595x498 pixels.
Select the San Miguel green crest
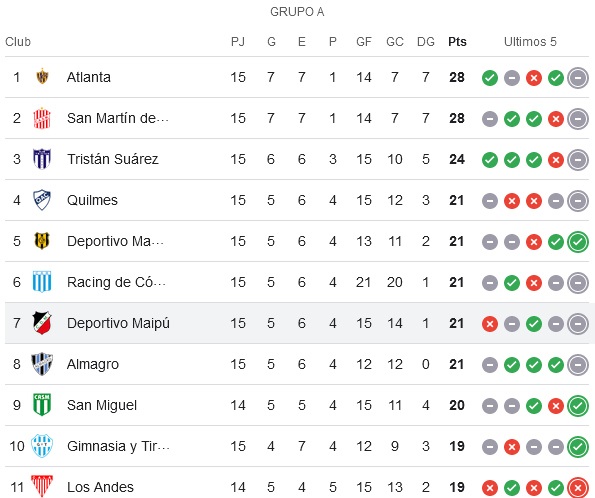pos(42,405)
